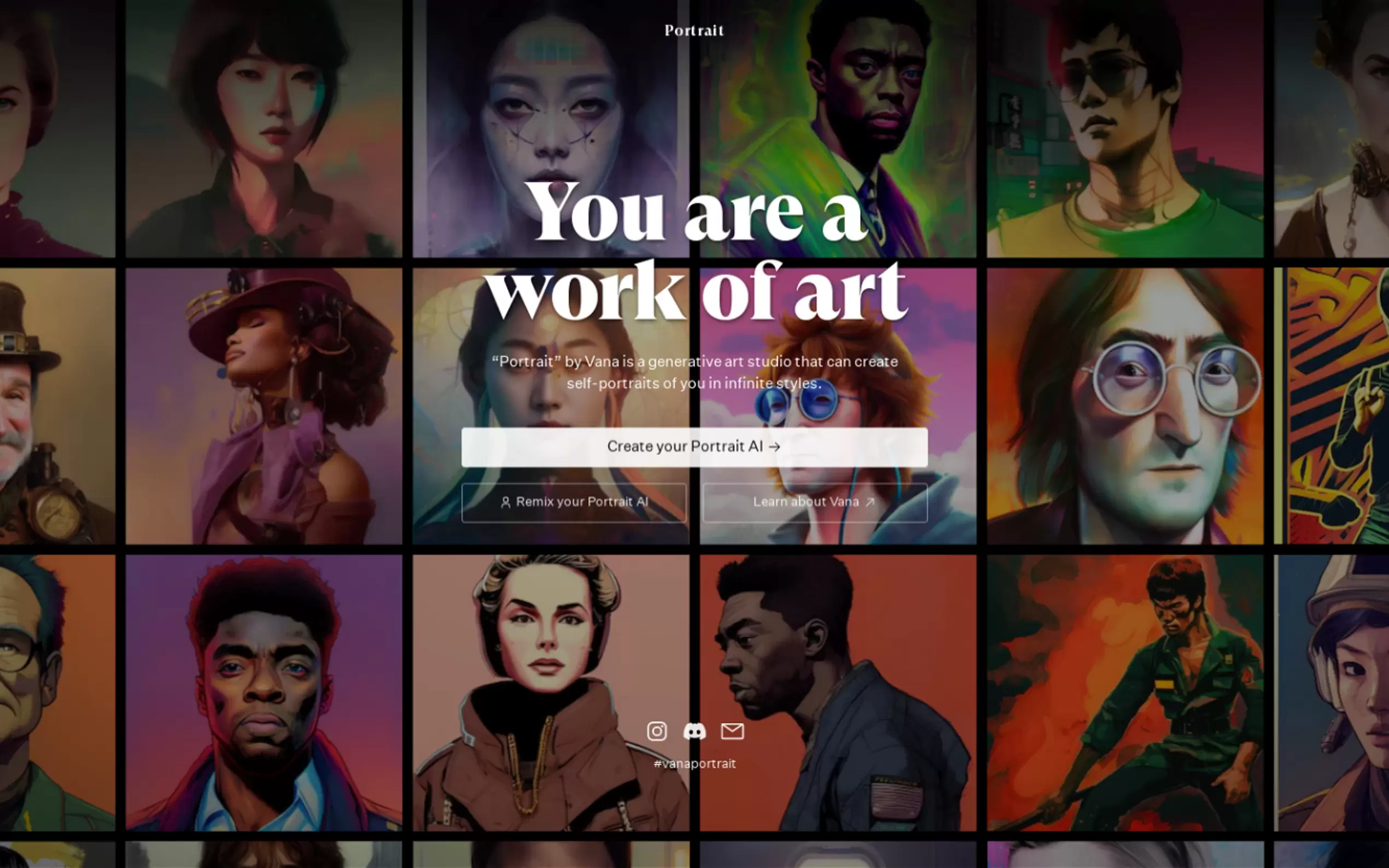Click the email envelope icon
This screenshot has height=868, width=1389.
732,731
